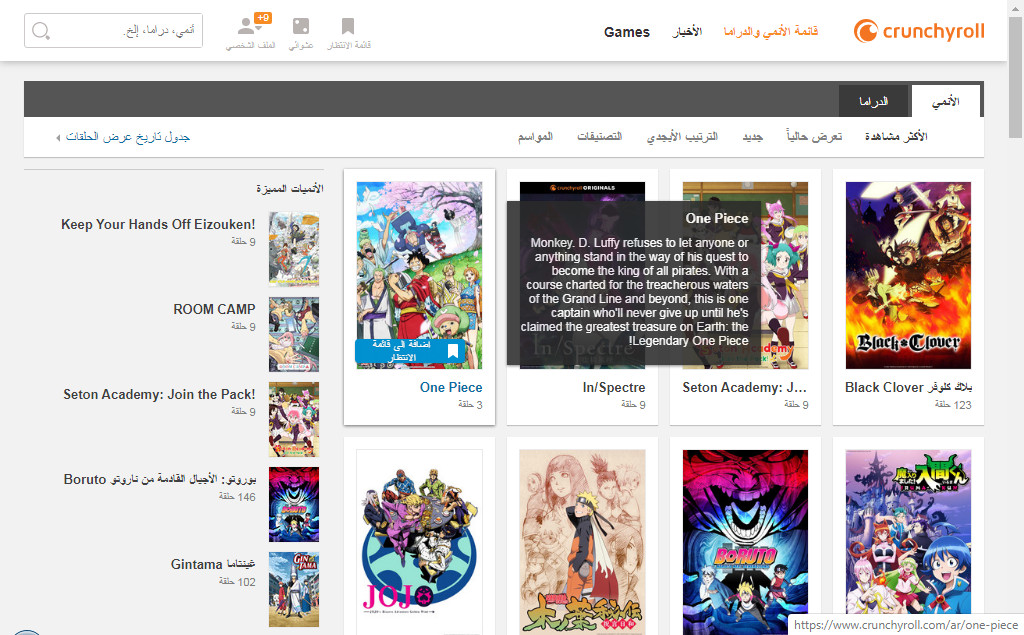Screen dimensions: 1024x635
Task: Click the الأنميات المميزة sidebar heading
Action: (x=290, y=188)
